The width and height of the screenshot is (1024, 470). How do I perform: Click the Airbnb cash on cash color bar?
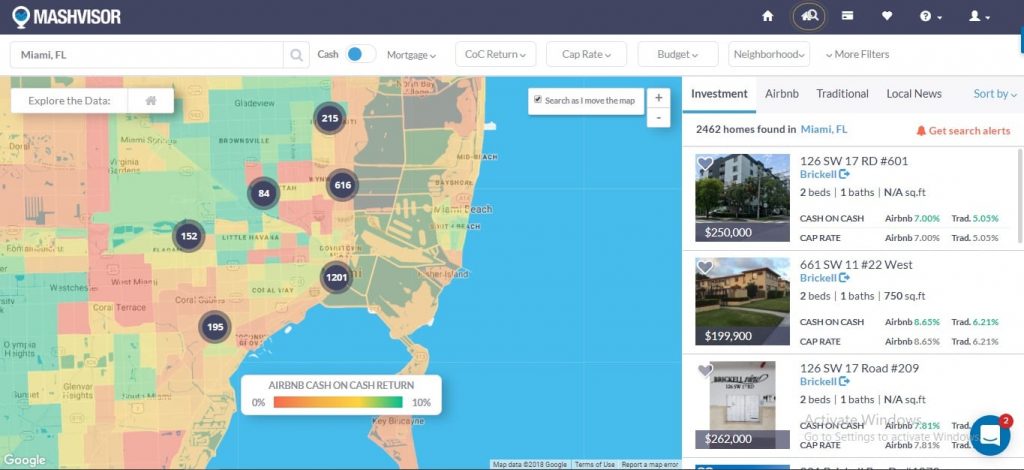(x=340, y=402)
